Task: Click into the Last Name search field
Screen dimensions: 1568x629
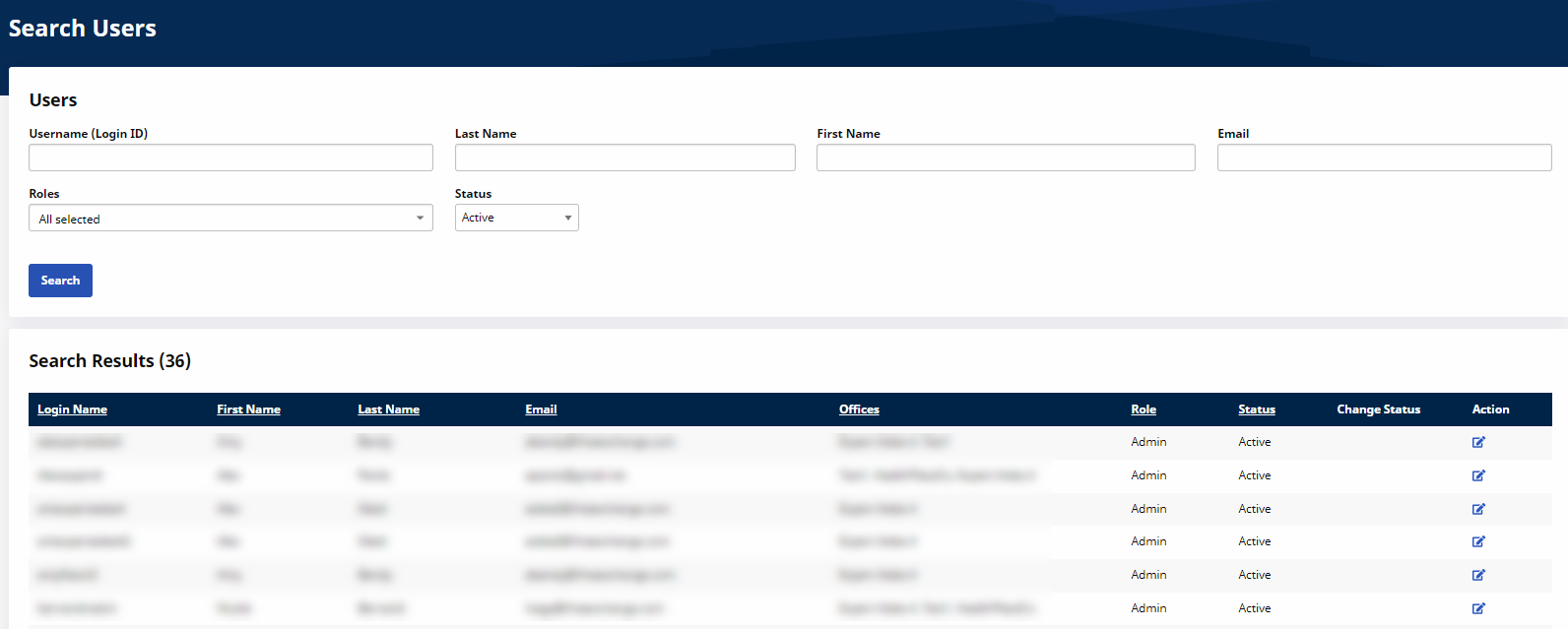Action: tap(624, 157)
